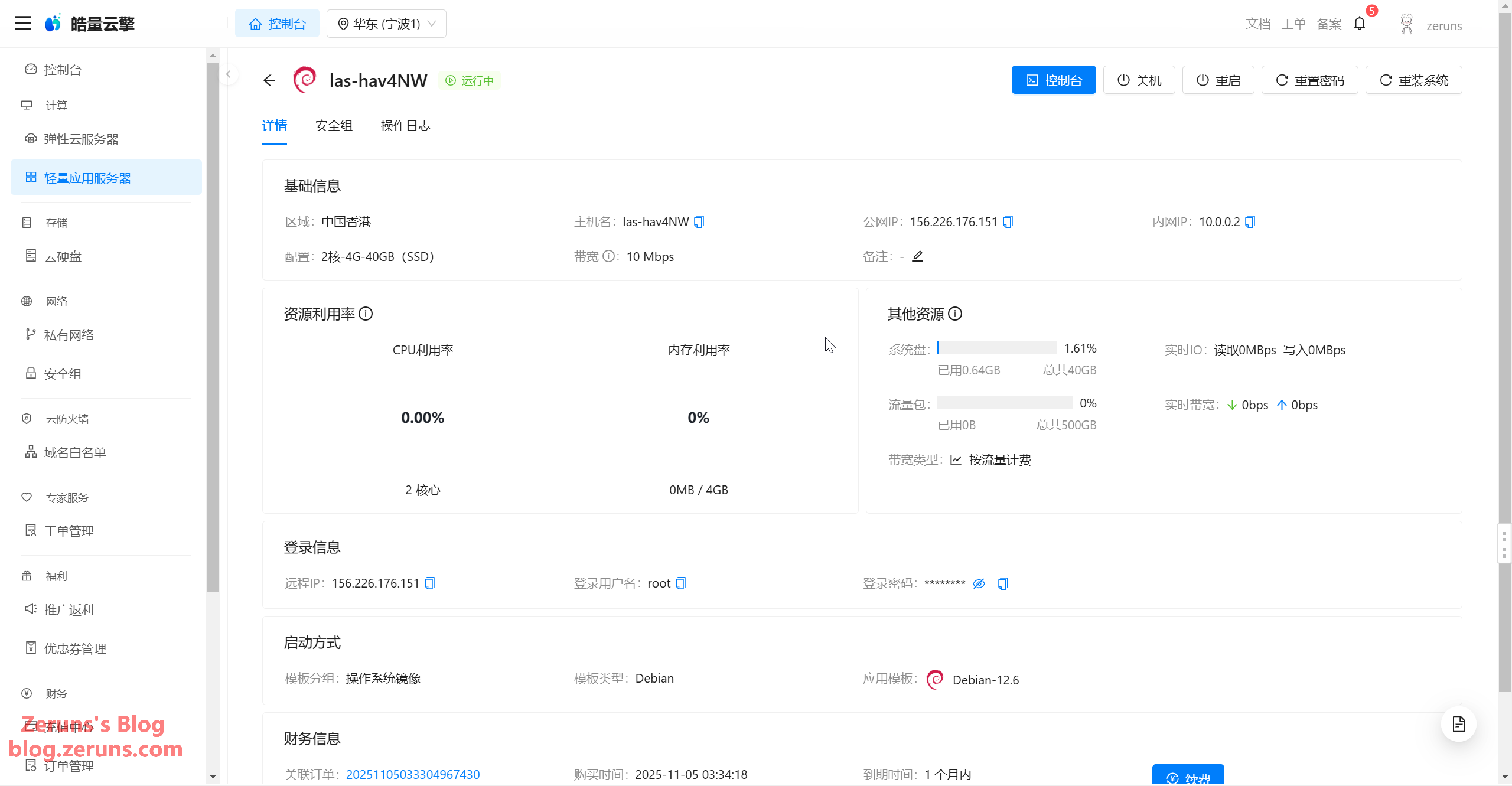Click the back arrow next to las-hav4NW
The width and height of the screenshot is (1512, 786).
click(x=269, y=80)
